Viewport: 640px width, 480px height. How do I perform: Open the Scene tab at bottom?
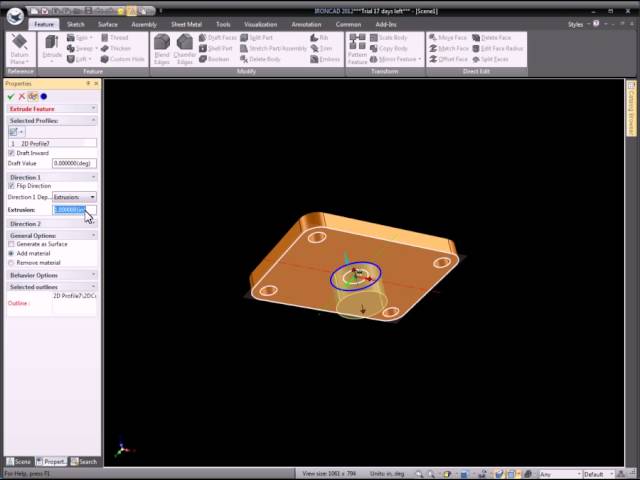19,462
